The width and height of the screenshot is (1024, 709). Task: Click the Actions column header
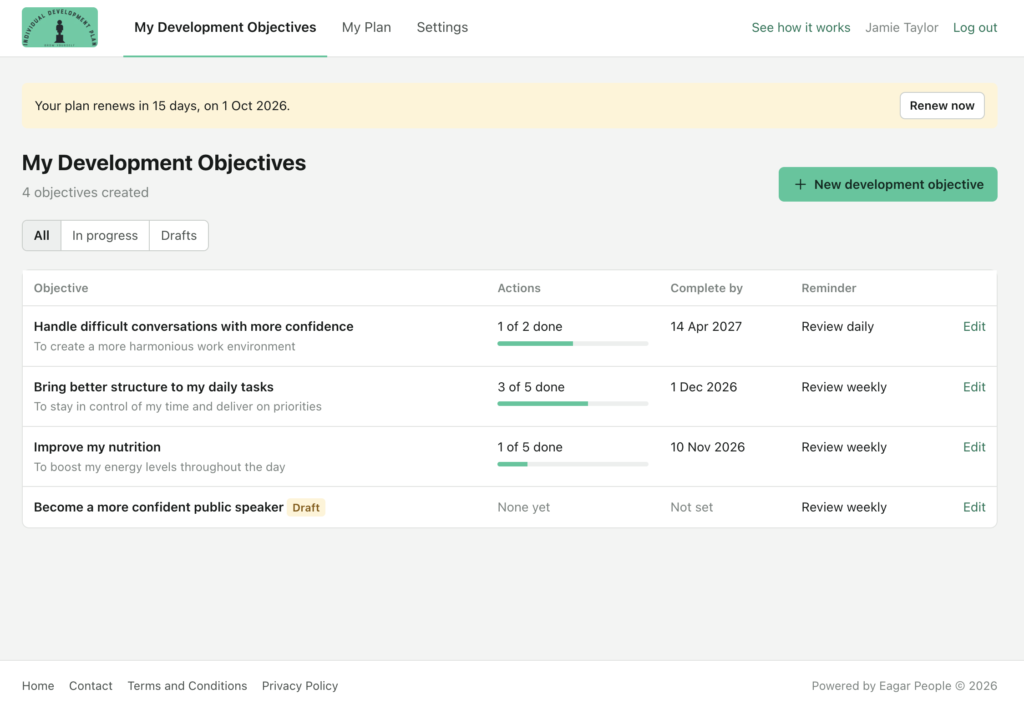(x=519, y=288)
